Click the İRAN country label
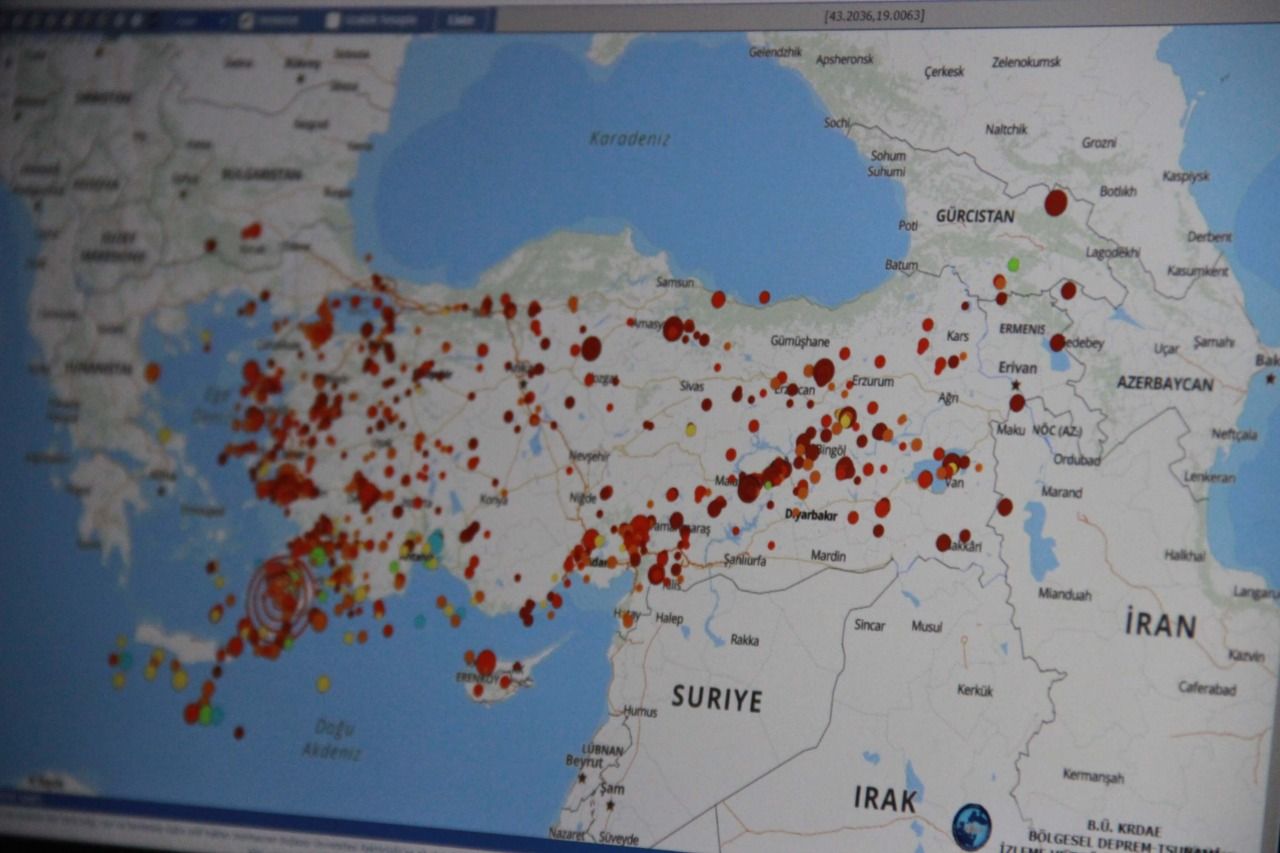 click(x=1160, y=626)
